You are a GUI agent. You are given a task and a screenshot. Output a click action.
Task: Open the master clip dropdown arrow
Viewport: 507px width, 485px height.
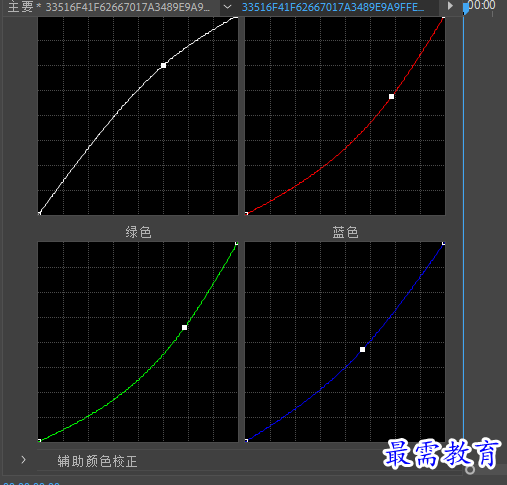point(227,7)
